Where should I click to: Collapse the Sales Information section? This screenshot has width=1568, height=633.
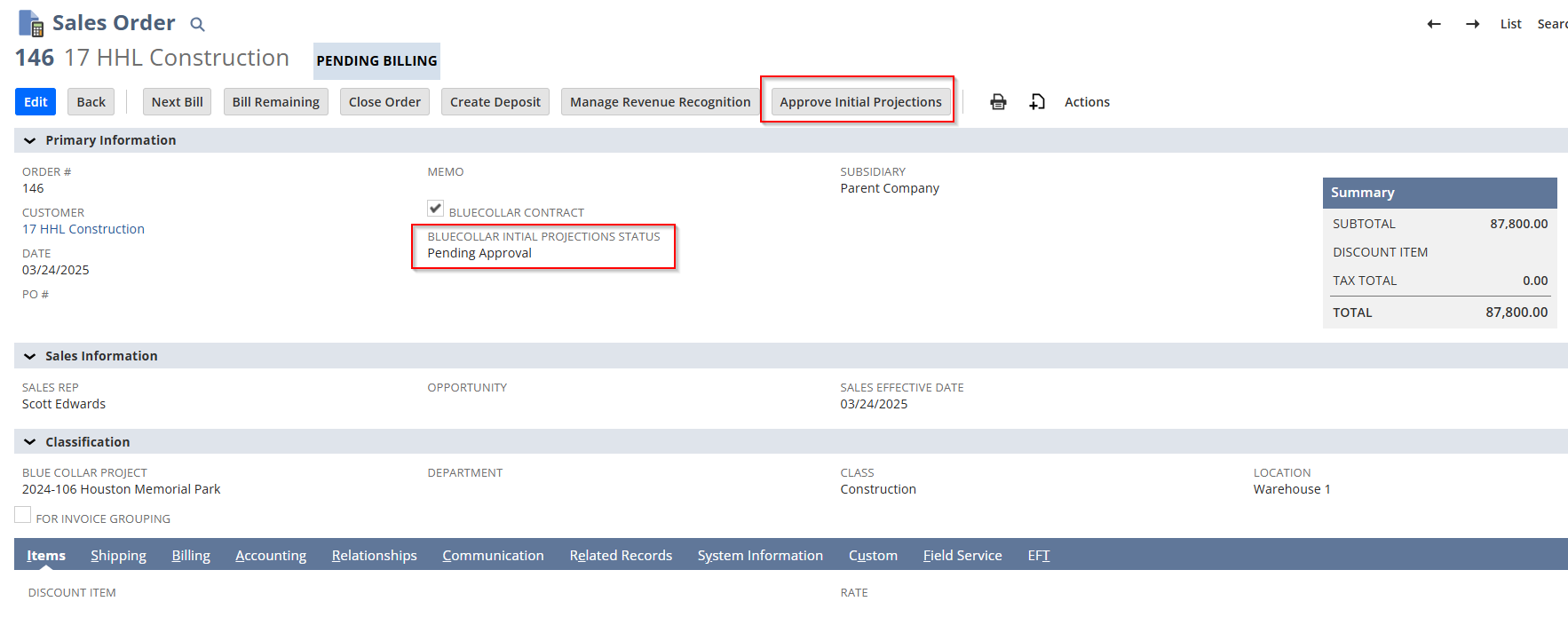coord(30,356)
